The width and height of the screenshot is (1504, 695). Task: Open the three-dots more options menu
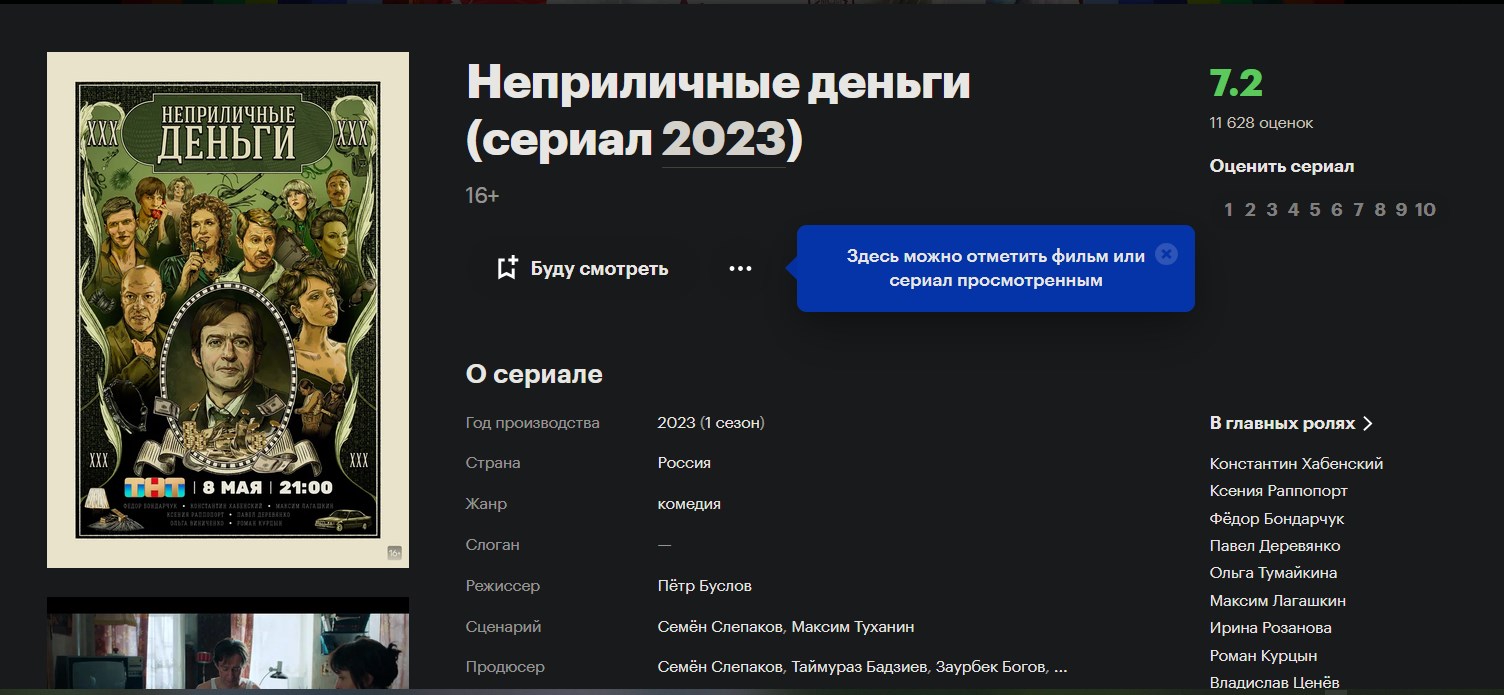740,268
